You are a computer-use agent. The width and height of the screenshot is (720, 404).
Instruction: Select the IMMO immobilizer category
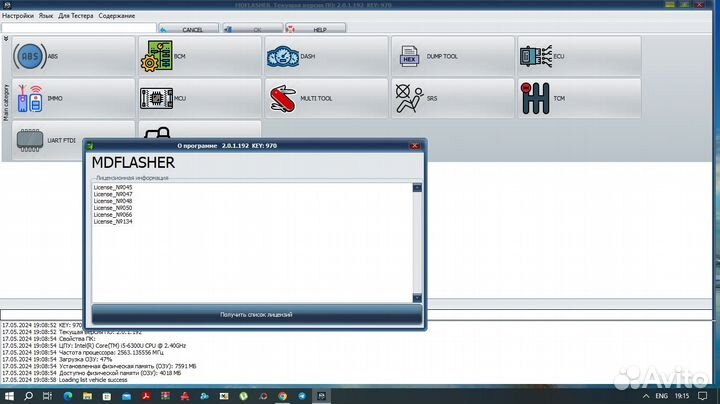72,99
